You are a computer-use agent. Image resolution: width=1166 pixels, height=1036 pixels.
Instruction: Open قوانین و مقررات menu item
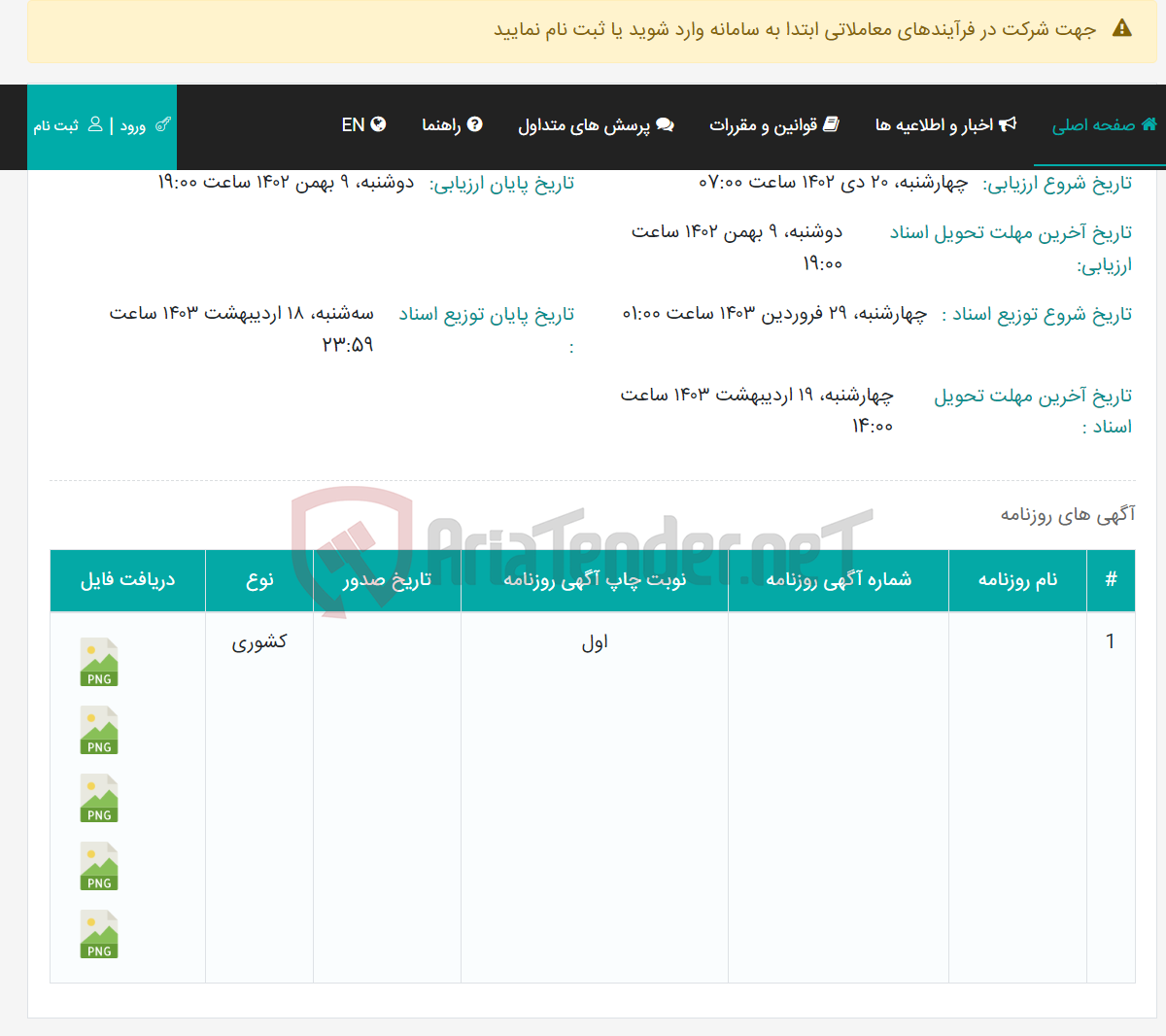point(774,125)
